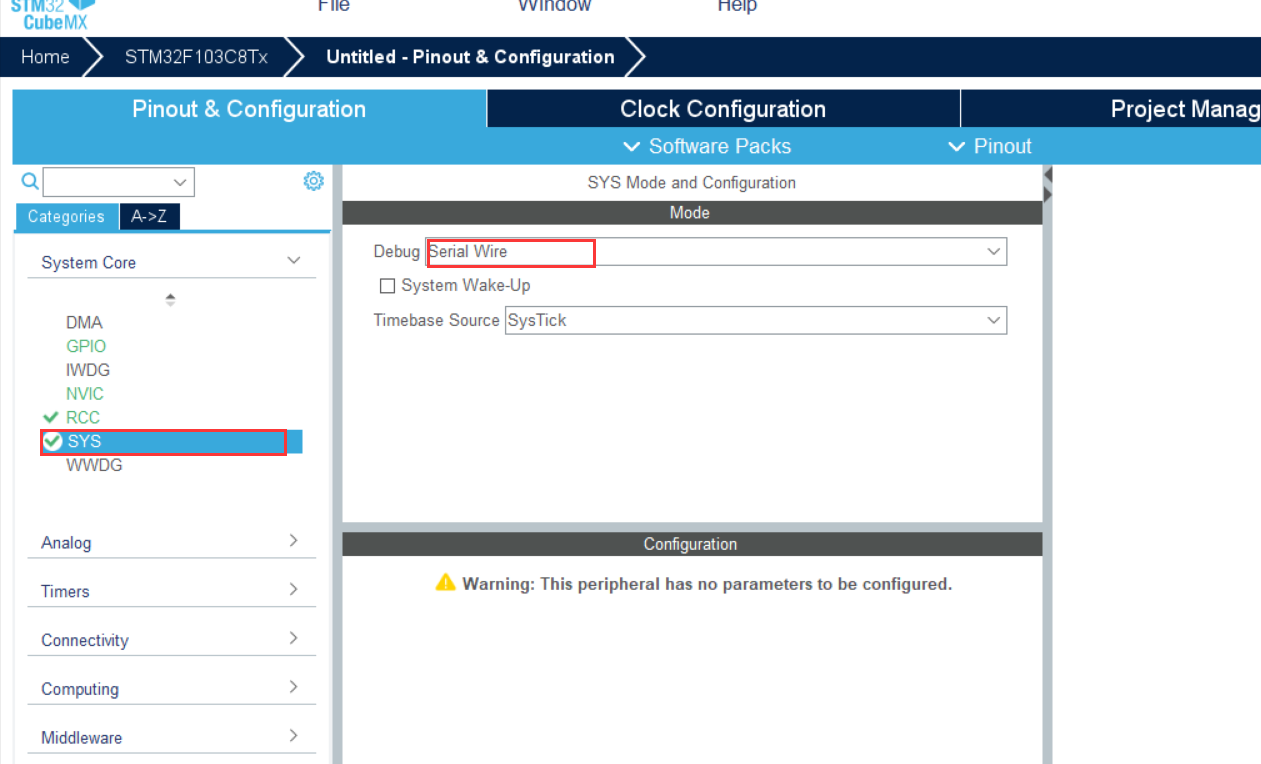This screenshot has width=1261, height=764.
Task: Select the Pinout & Configuration tab
Action: click(x=249, y=109)
